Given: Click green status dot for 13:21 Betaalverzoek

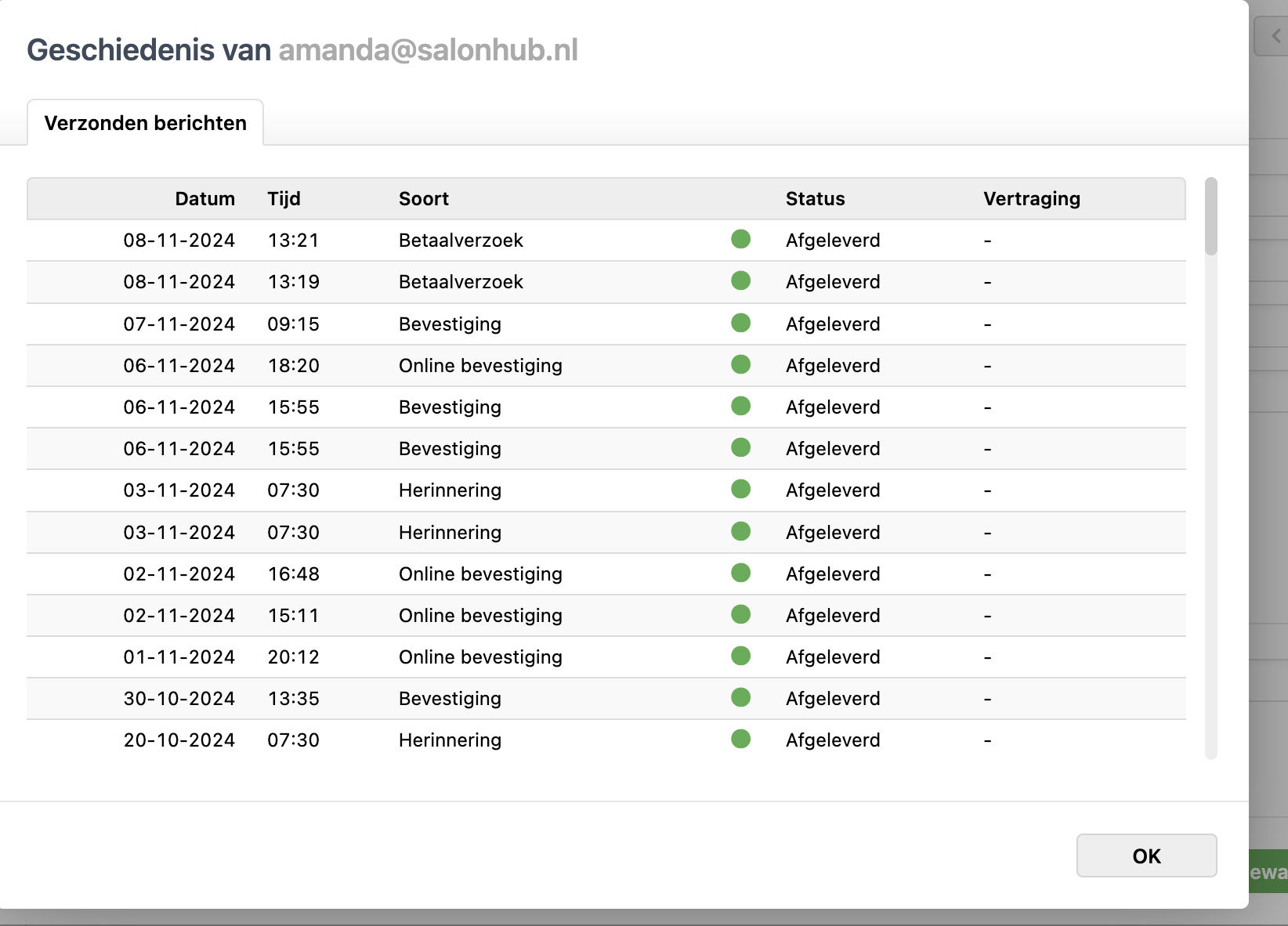Looking at the screenshot, I should [740, 239].
